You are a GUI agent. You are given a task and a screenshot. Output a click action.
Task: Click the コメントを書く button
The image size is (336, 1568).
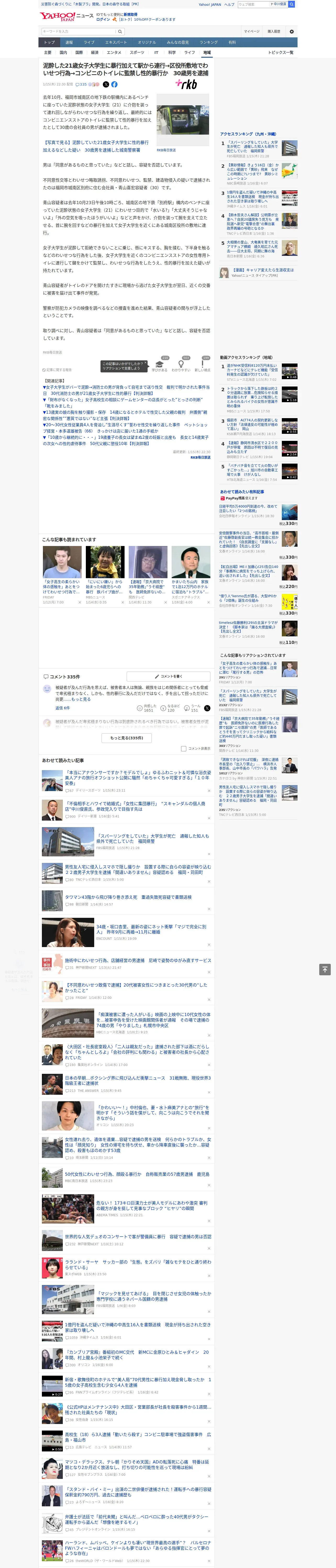(x=169, y=676)
